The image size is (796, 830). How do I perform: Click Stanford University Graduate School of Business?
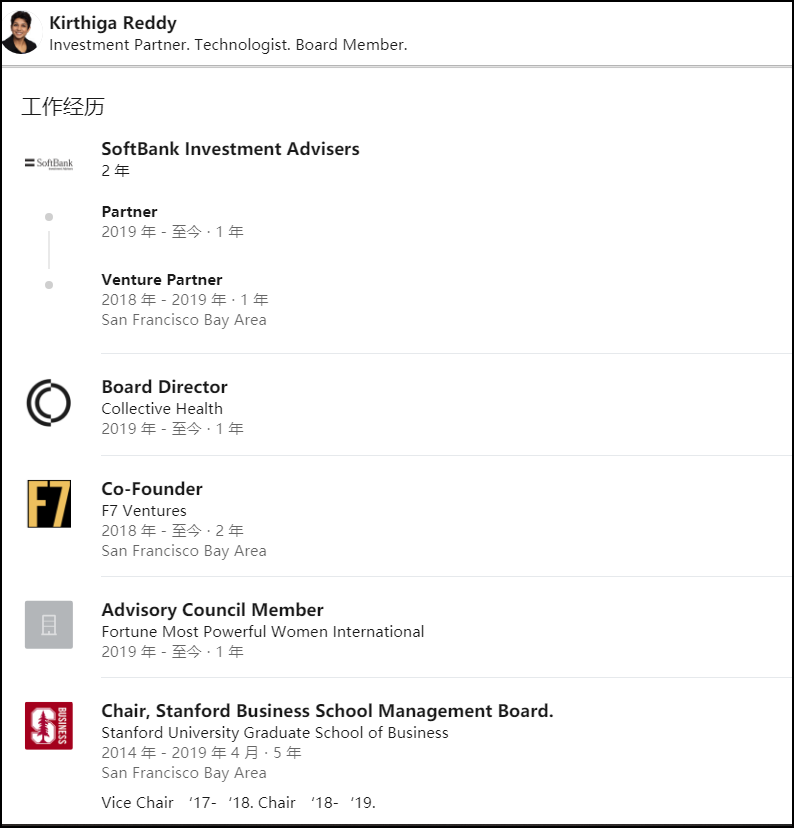click(275, 733)
